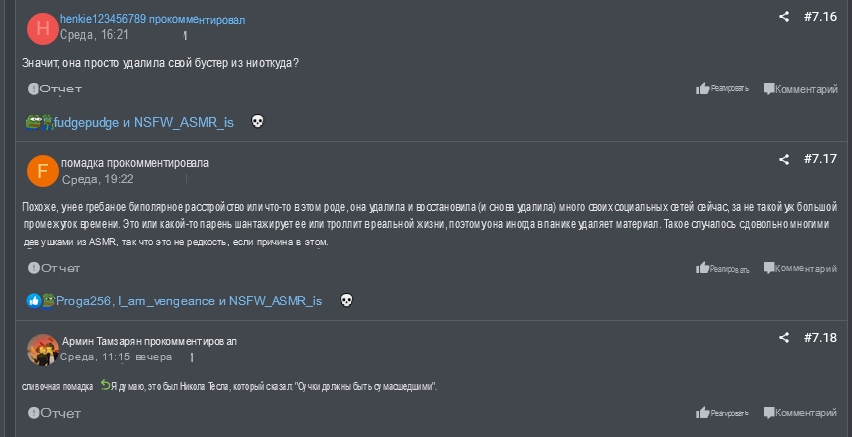Screen dimensions: 852x437
Task: Click red H avatar of henkie123456789
Action: (42, 28)
